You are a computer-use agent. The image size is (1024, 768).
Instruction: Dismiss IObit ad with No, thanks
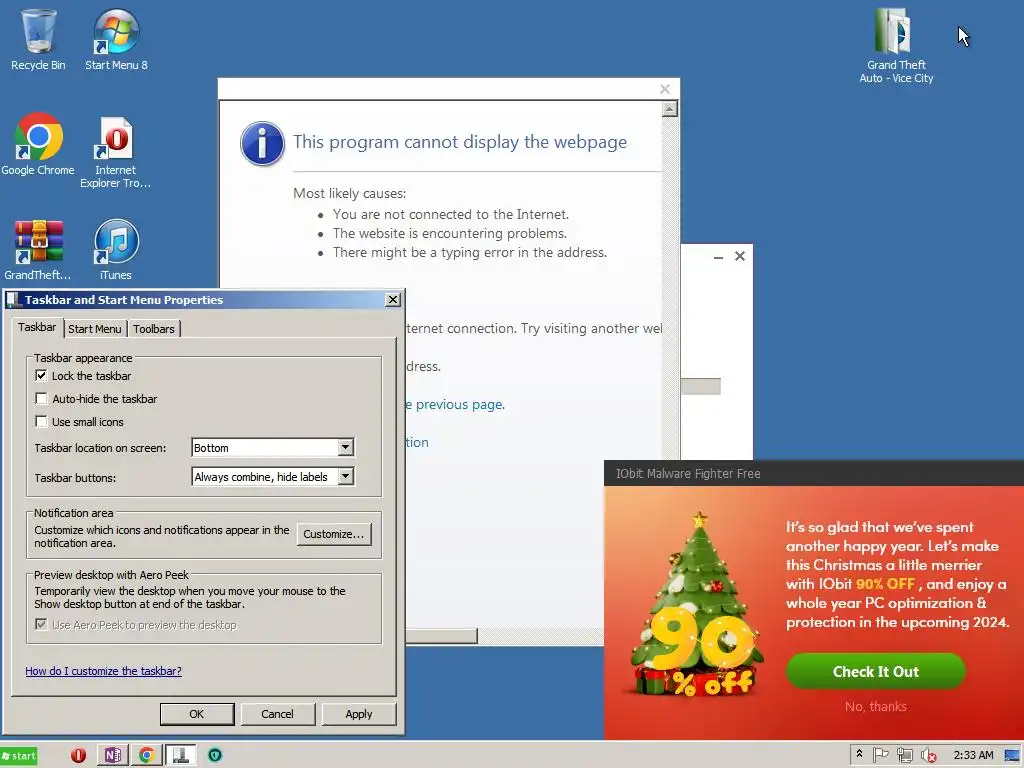[875, 707]
